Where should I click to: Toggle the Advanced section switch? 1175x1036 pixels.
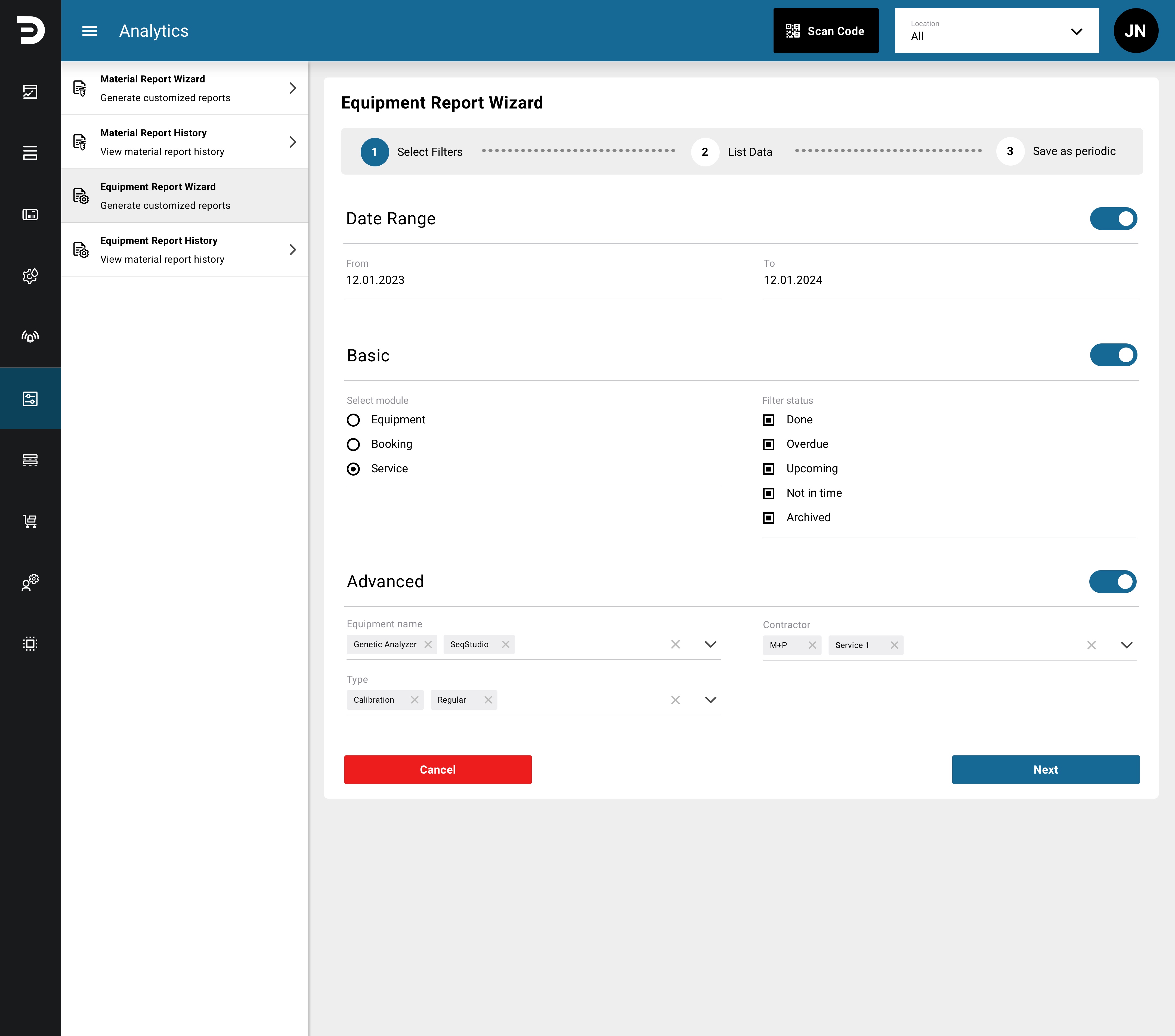point(1113,582)
